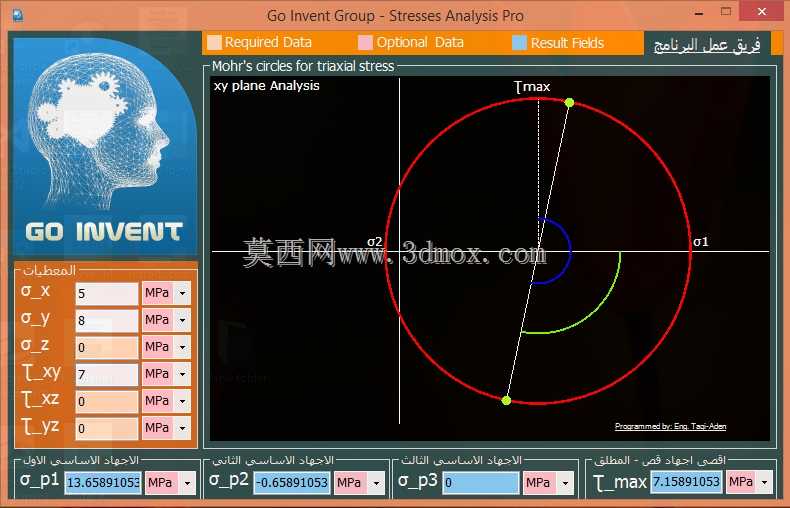Click the σ_y input field
Screen dimensions: 790x508
click(107, 321)
